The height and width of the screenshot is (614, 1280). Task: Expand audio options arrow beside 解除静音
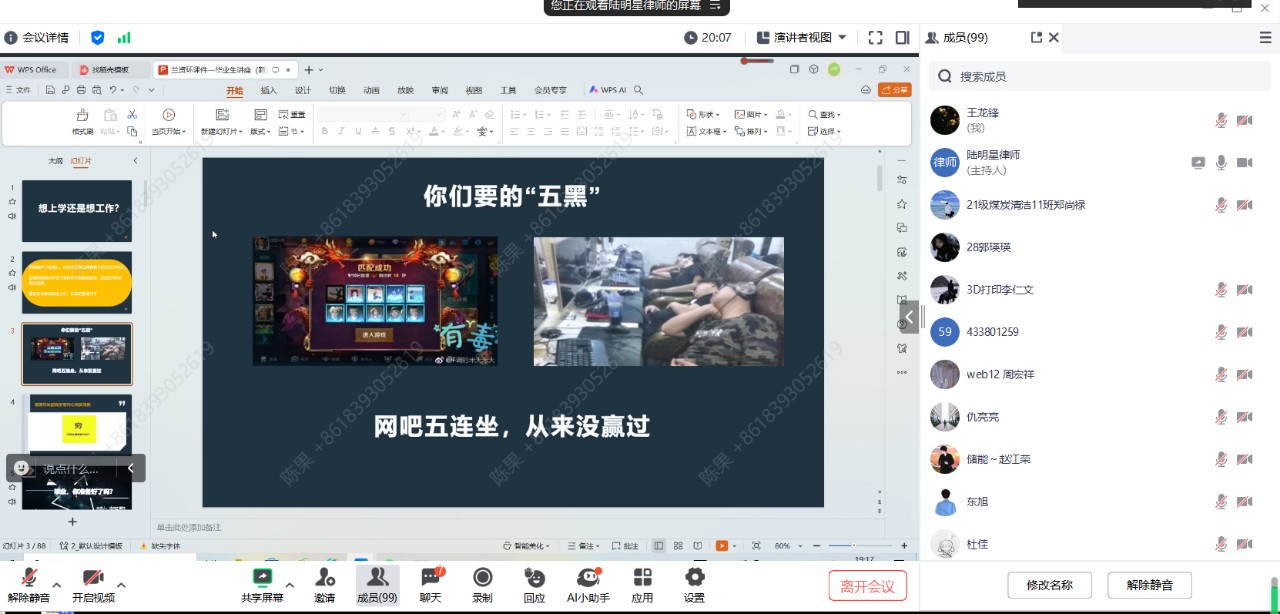tap(57, 585)
